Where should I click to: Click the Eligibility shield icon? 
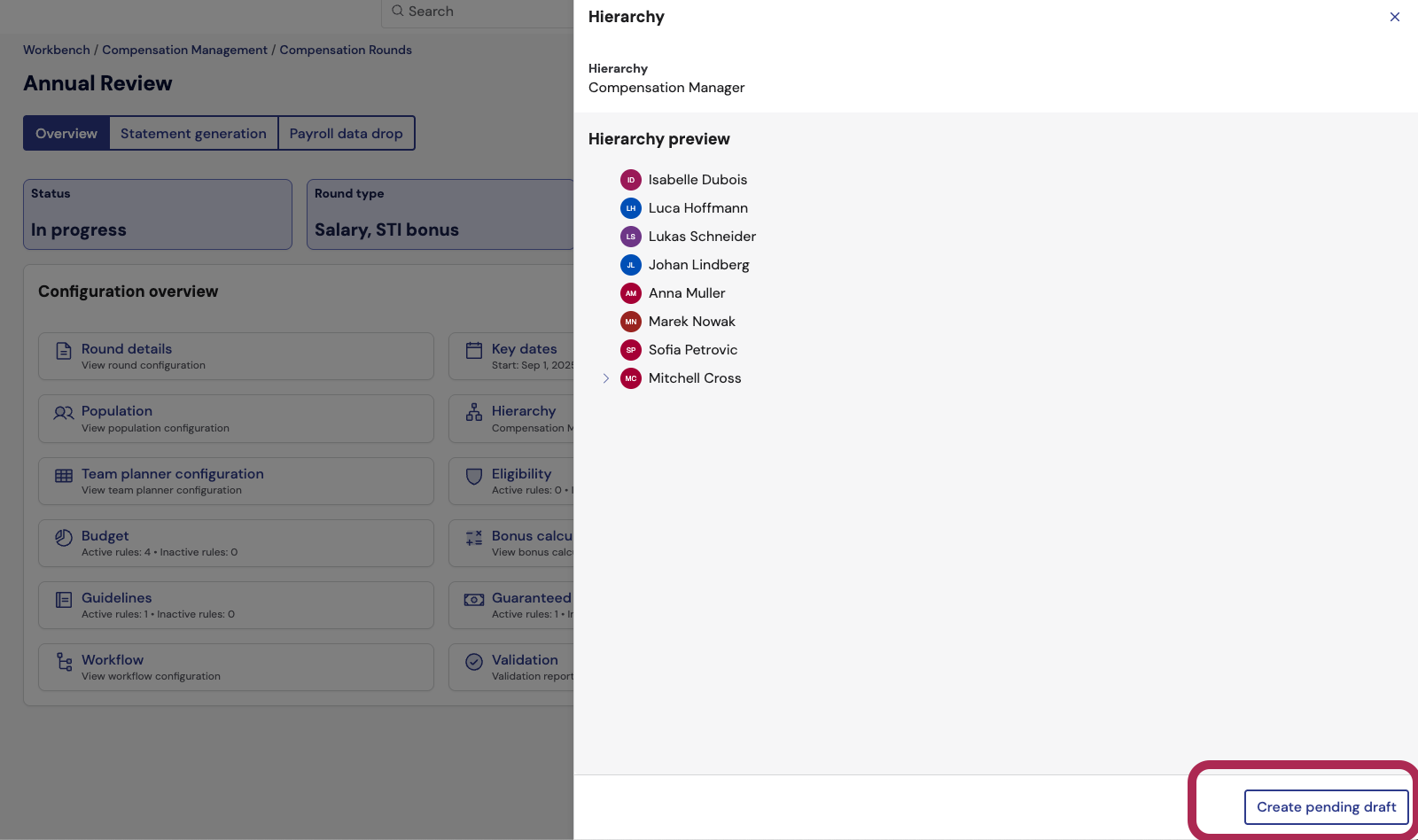(474, 476)
